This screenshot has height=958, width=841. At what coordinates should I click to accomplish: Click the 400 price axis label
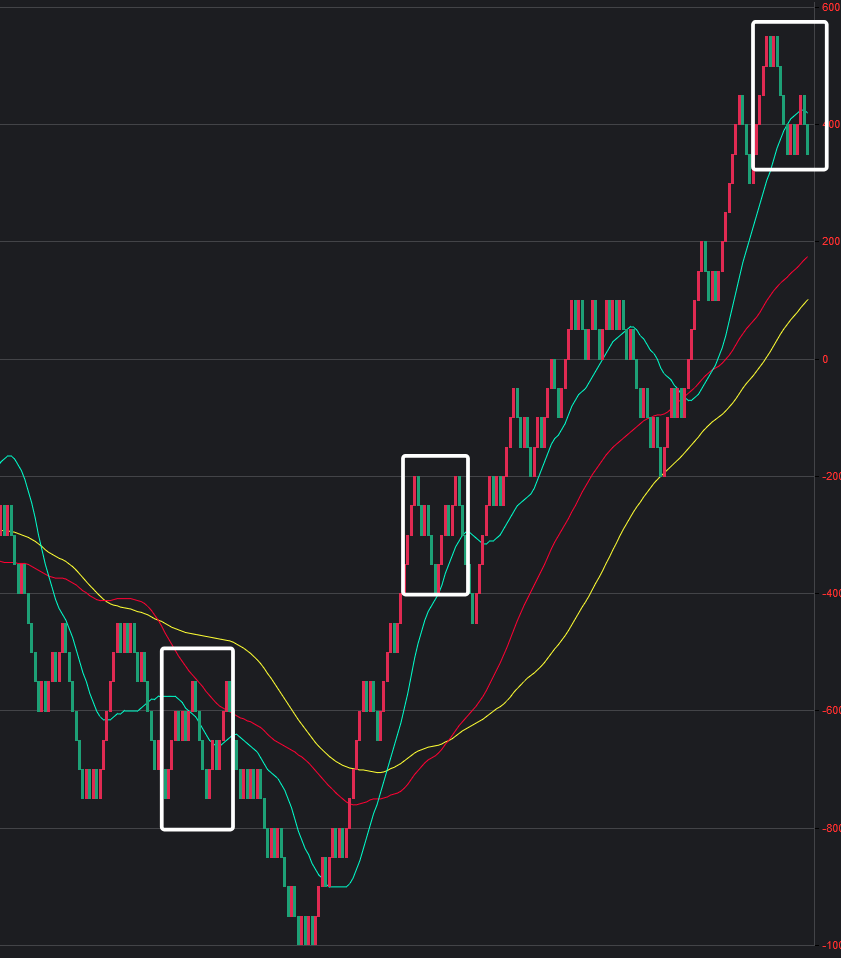tap(831, 125)
